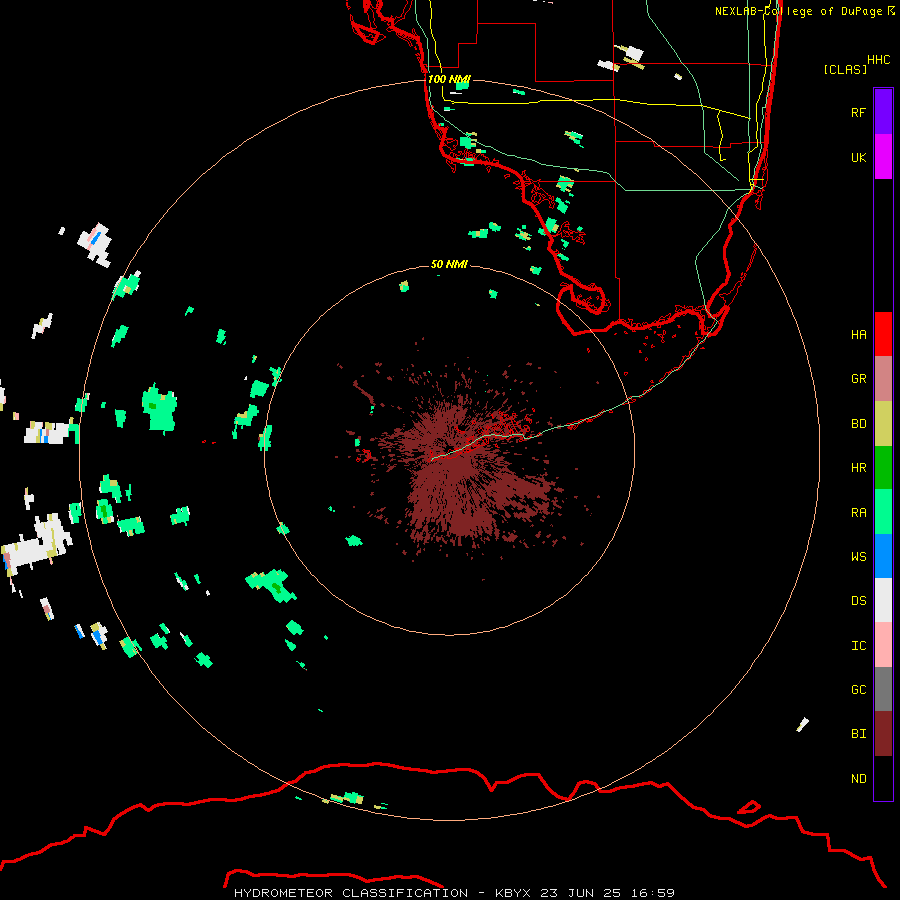Select the IC light pink legend swatch
The image size is (900, 900).
click(883, 645)
